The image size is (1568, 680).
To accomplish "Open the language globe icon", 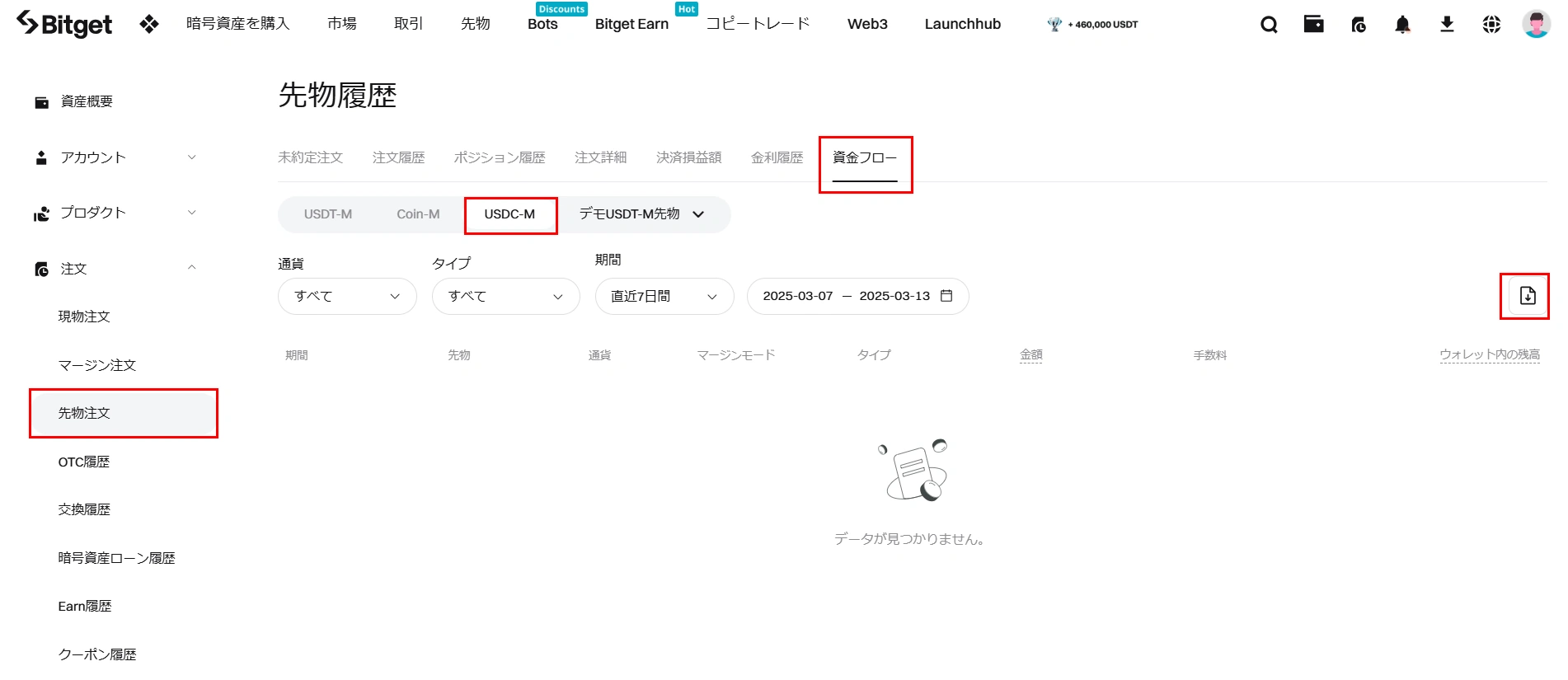I will tap(1491, 25).
